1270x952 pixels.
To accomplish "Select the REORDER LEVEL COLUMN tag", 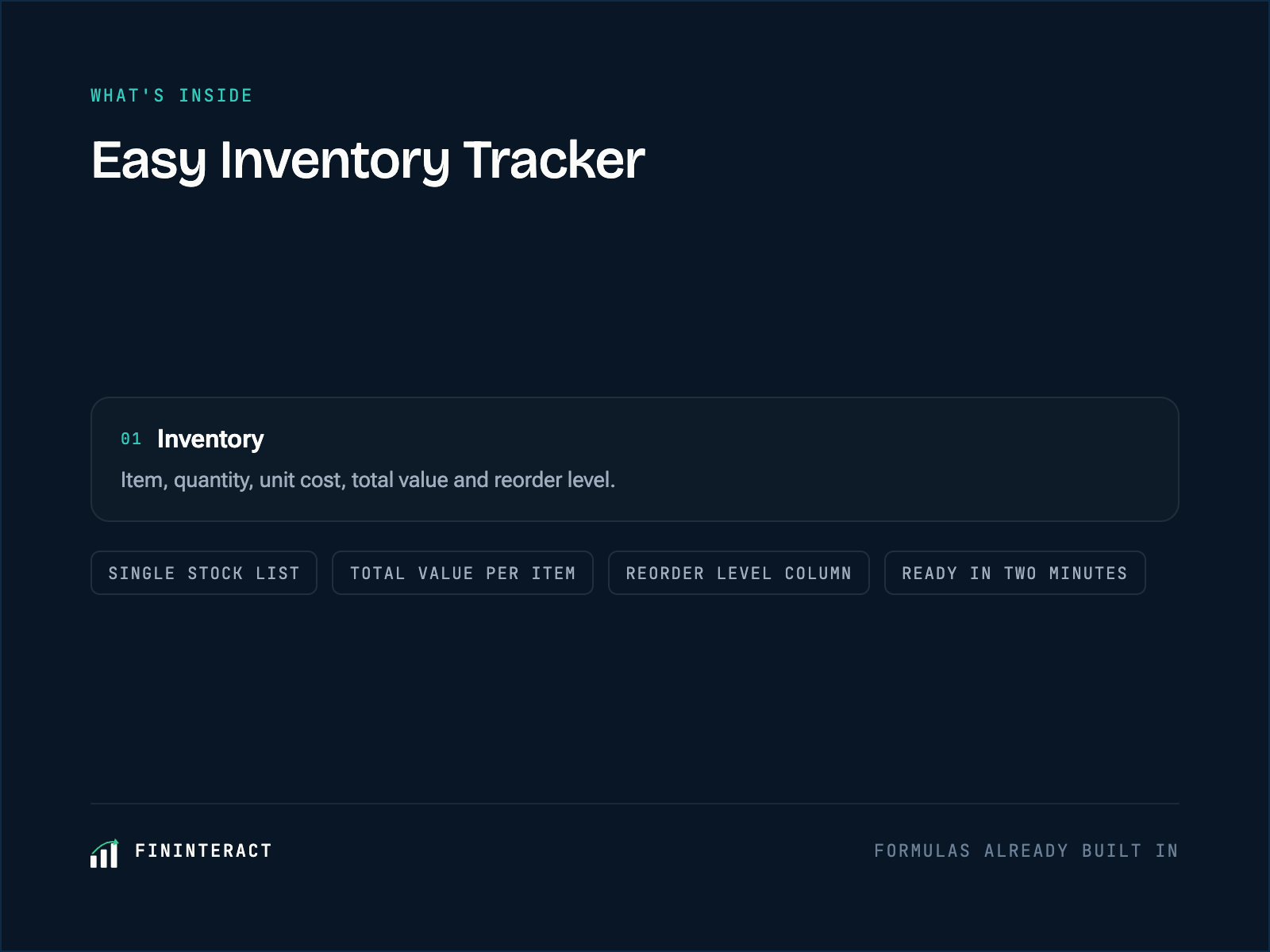I will pyautogui.click(x=739, y=573).
